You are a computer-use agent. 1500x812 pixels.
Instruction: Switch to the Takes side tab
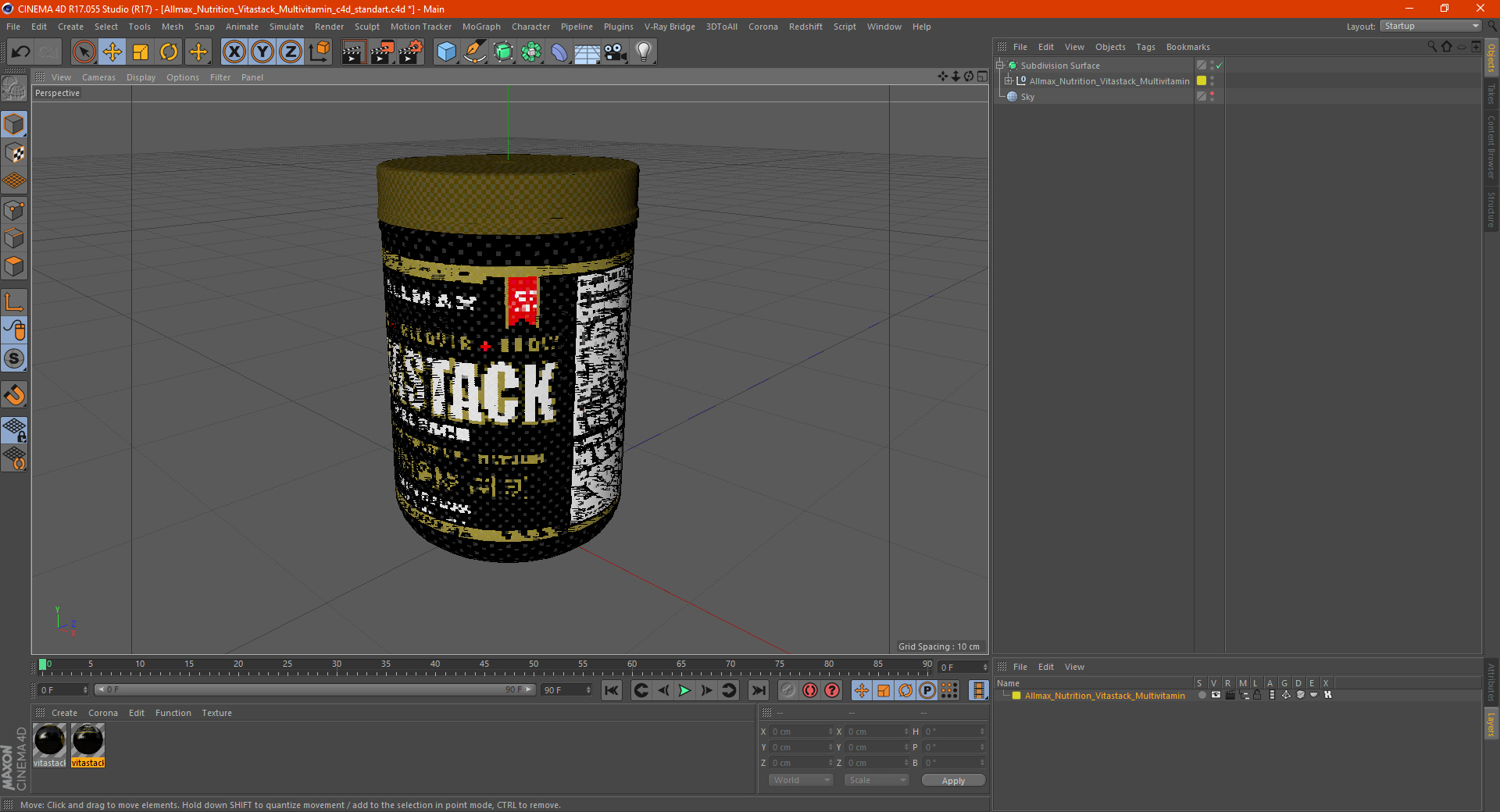1491,94
